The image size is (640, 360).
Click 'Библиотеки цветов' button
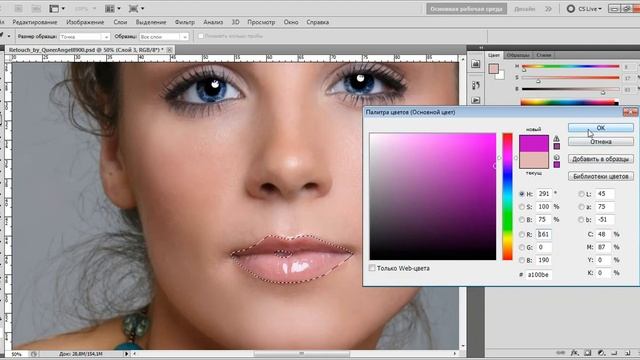pyautogui.click(x=600, y=176)
